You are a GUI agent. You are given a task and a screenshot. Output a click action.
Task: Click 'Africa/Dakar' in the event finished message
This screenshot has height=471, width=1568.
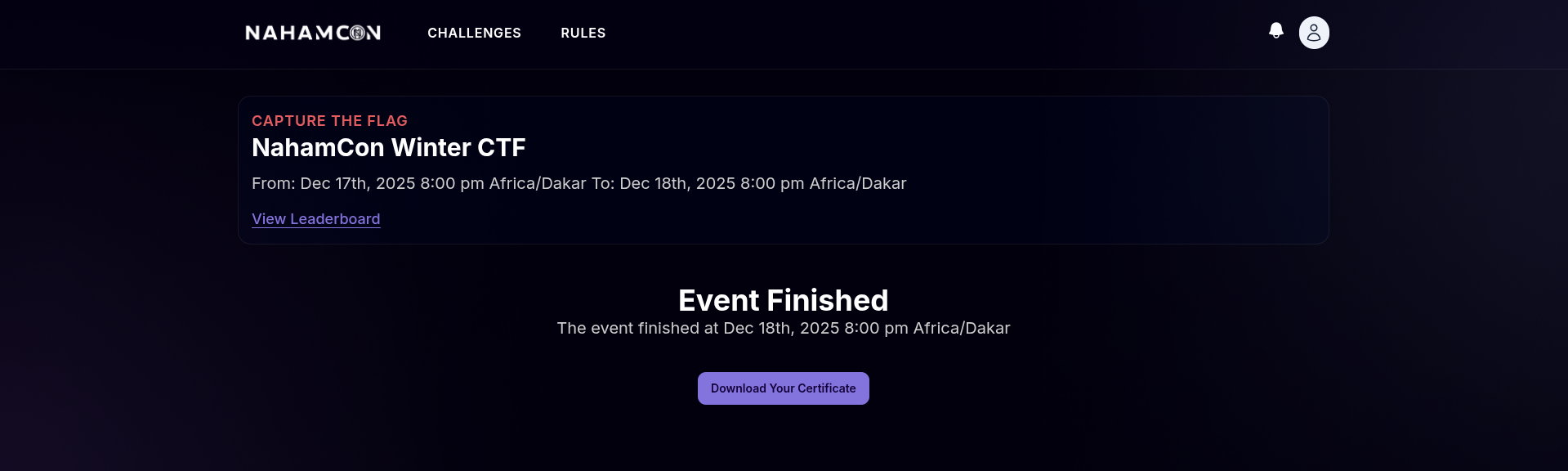(x=961, y=329)
